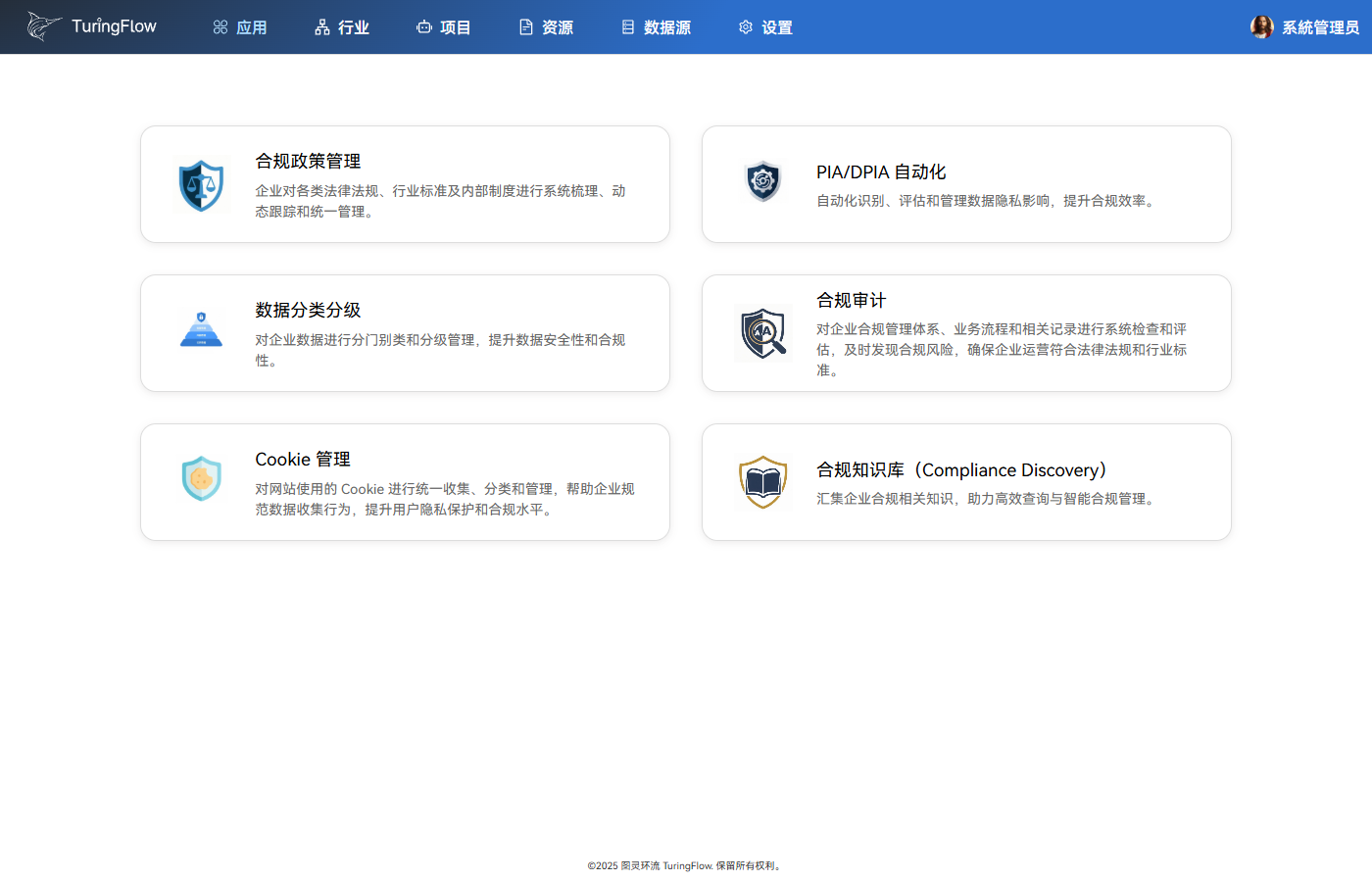Image resolution: width=1372 pixels, height=882 pixels.
Task: Open the 合规知识库 (Compliance Discovery) card
Action: coord(966,481)
